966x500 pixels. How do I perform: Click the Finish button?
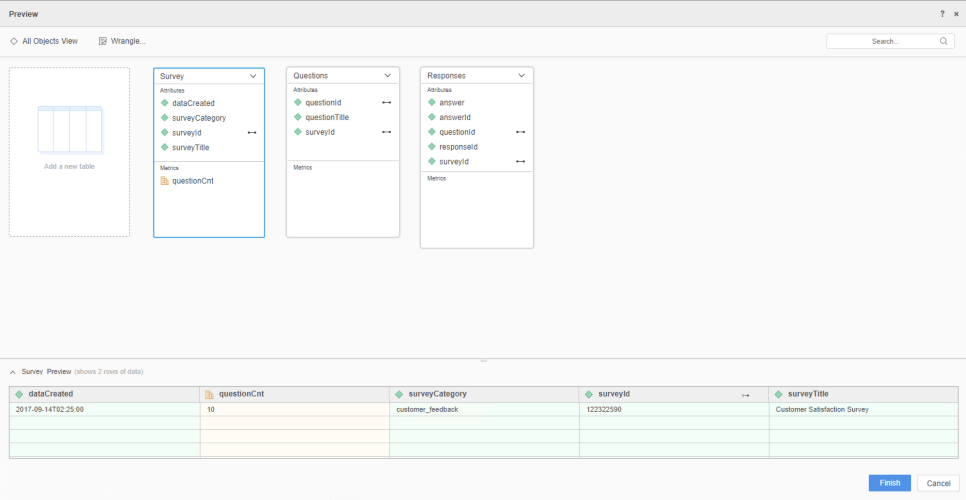click(889, 483)
